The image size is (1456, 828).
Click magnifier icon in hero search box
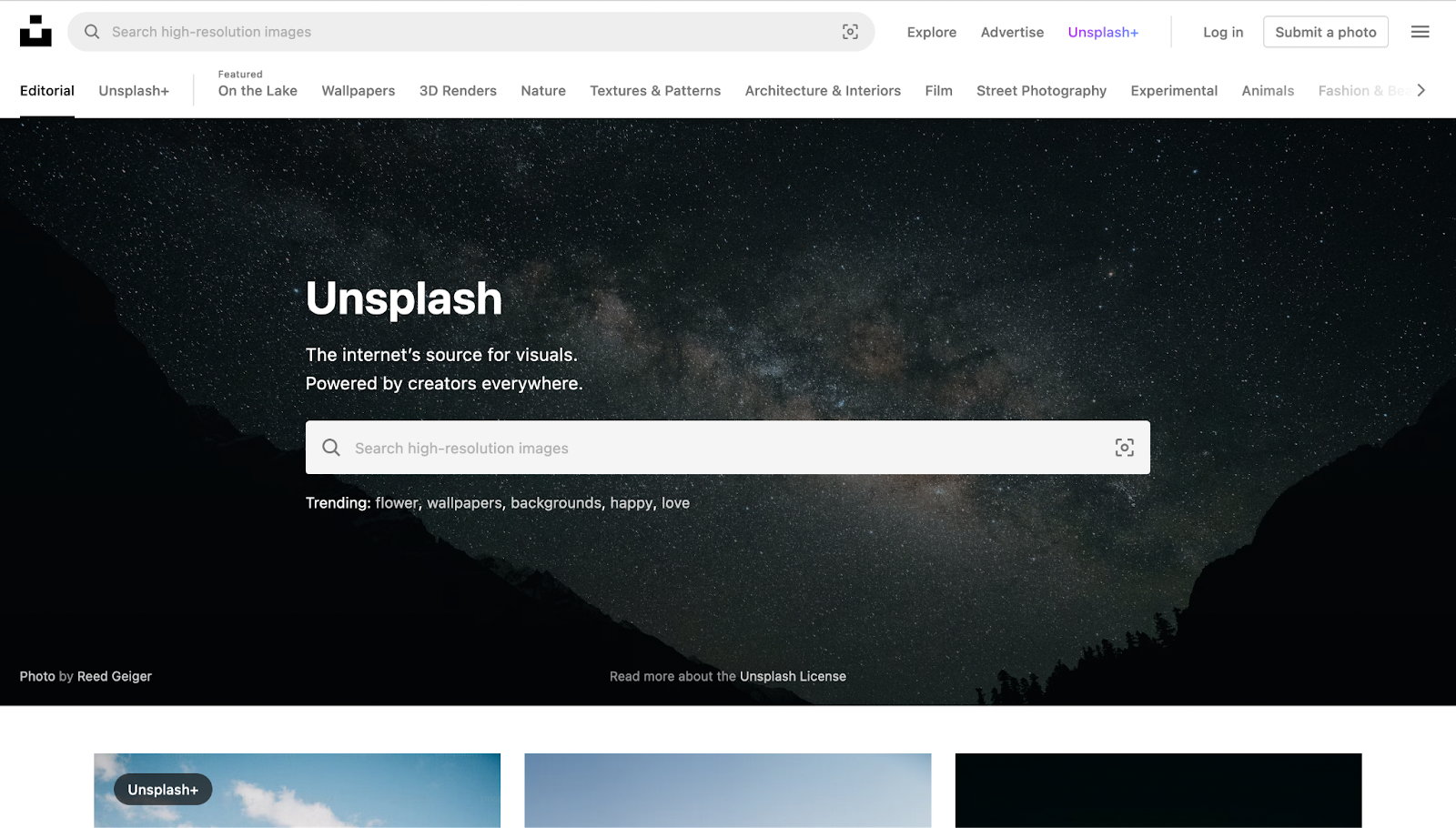click(x=331, y=448)
